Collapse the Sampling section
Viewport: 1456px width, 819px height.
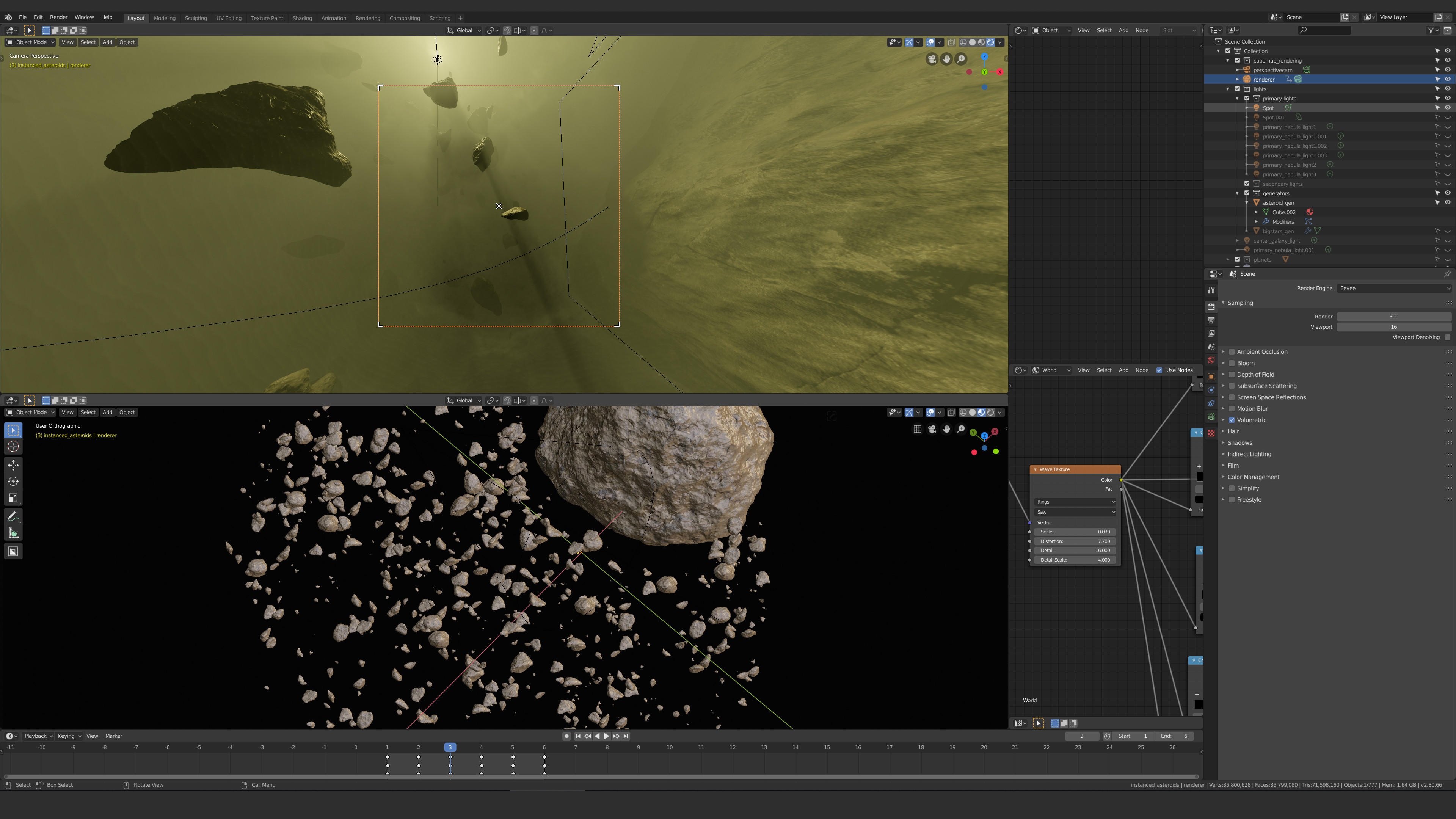pos(1223,303)
